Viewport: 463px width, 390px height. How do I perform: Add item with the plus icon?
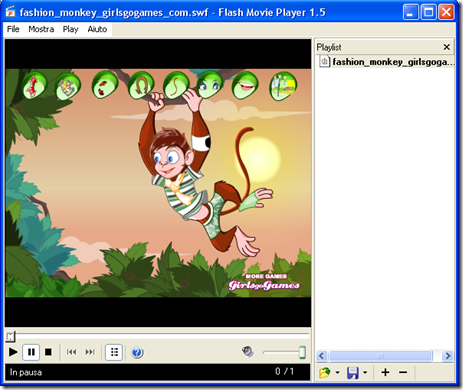pos(385,372)
